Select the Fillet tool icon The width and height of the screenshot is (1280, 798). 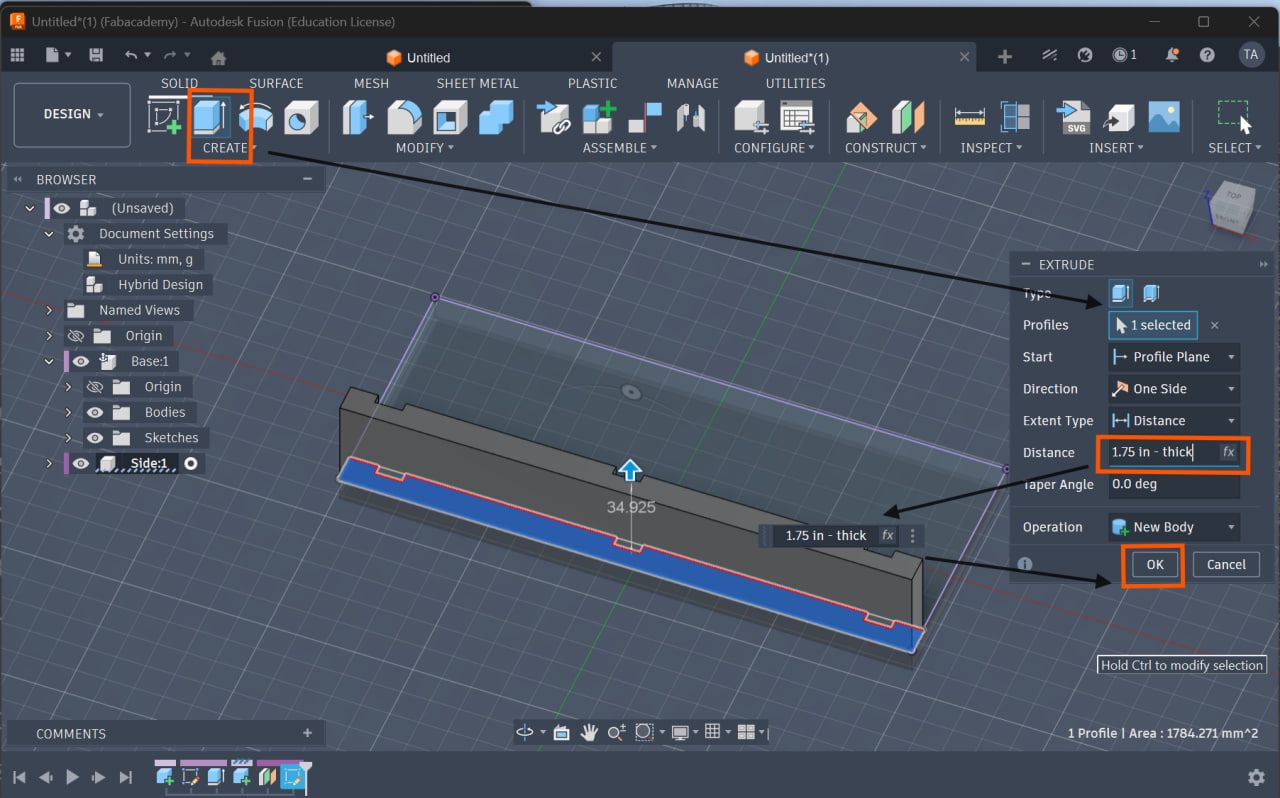click(404, 117)
